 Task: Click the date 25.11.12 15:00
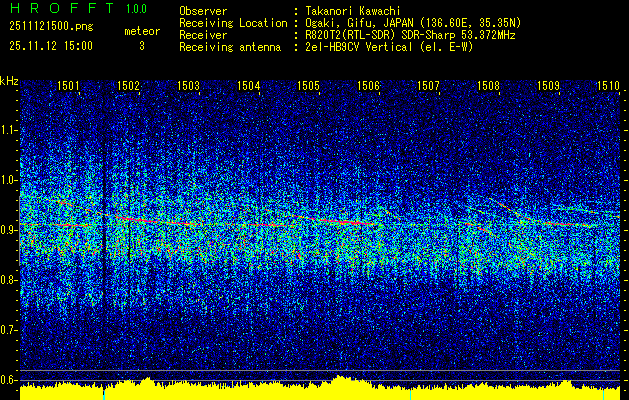pos(51,46)
